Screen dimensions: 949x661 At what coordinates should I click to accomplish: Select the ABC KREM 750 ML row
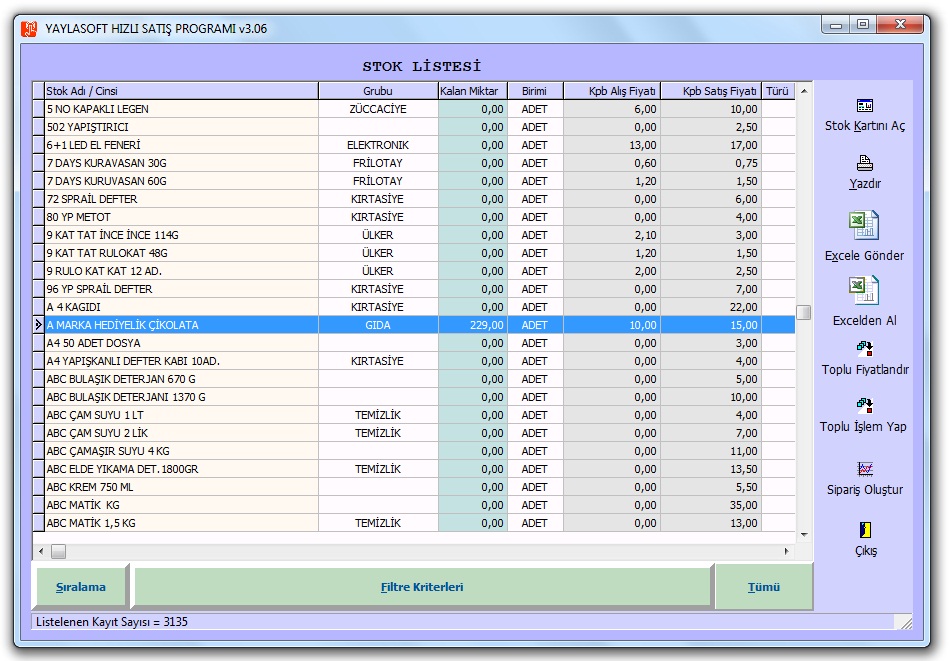point(414,487)
